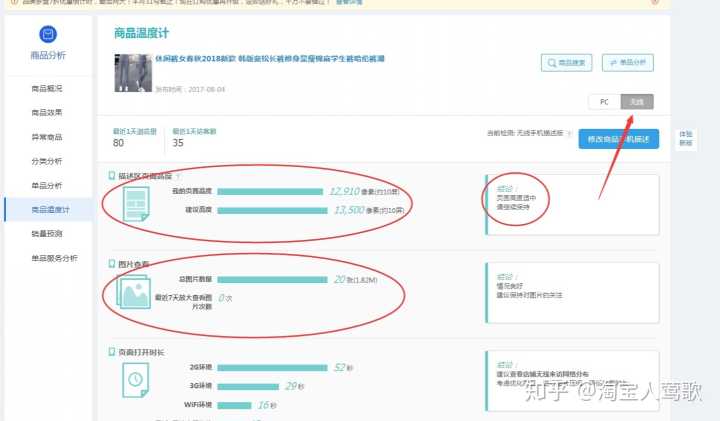
Task: Open 单品分析 in the sidebar
Action: [47, 185]
